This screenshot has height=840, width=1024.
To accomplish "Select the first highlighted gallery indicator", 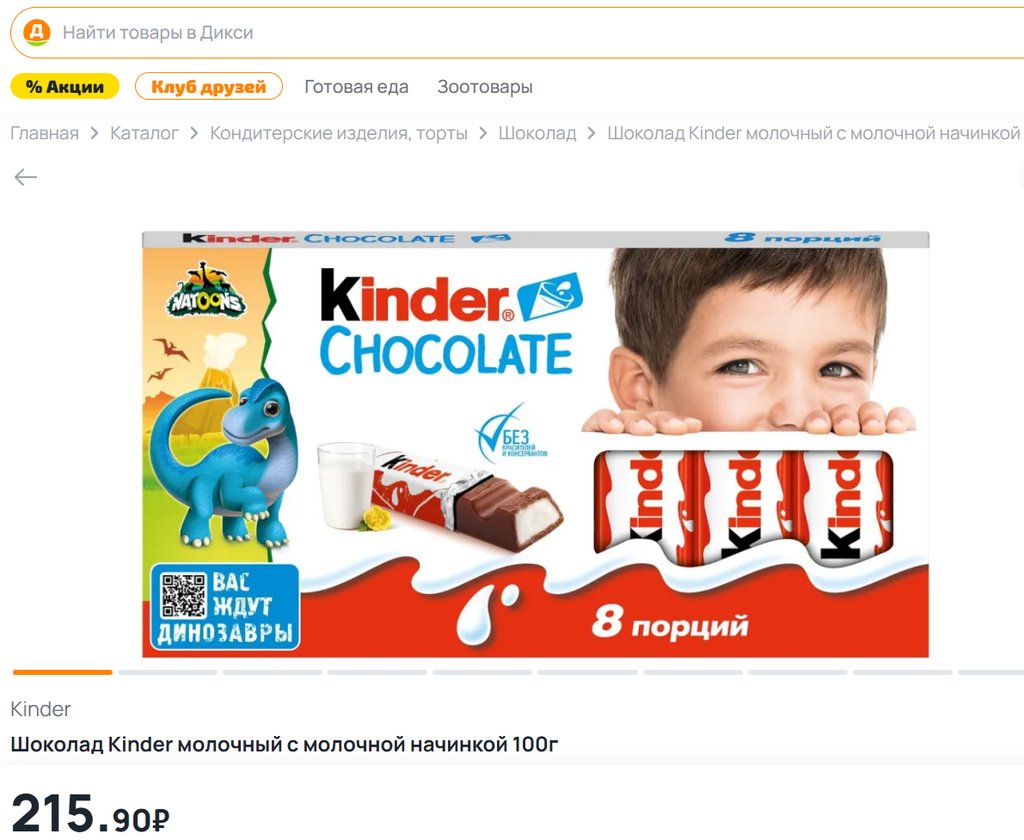I will tap(63, 672).
